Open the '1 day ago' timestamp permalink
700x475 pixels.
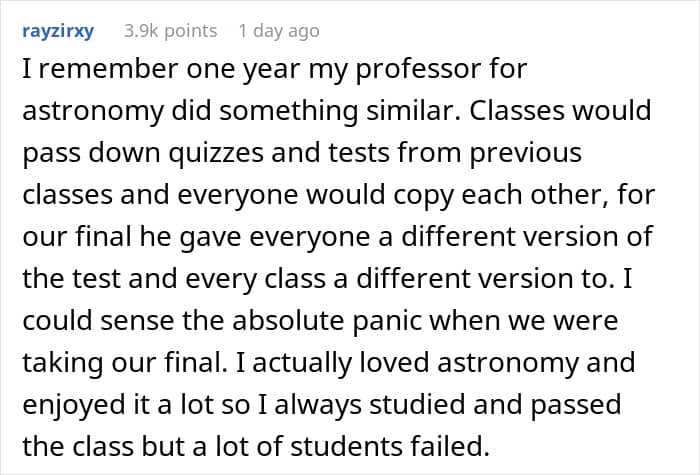pyautogui.click(x=279, y=31)
